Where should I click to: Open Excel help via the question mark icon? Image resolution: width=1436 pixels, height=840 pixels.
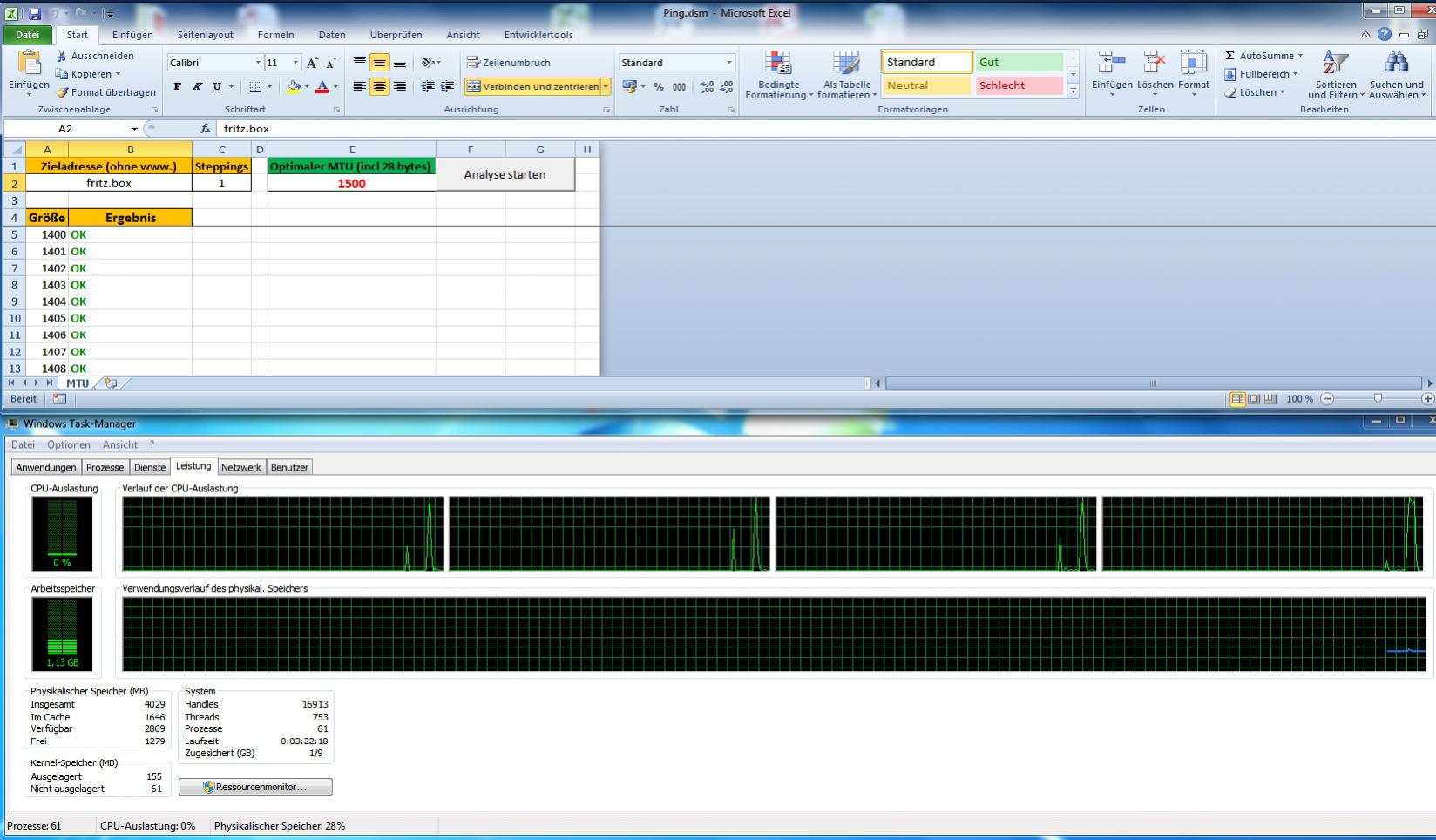click(1385, 35)
